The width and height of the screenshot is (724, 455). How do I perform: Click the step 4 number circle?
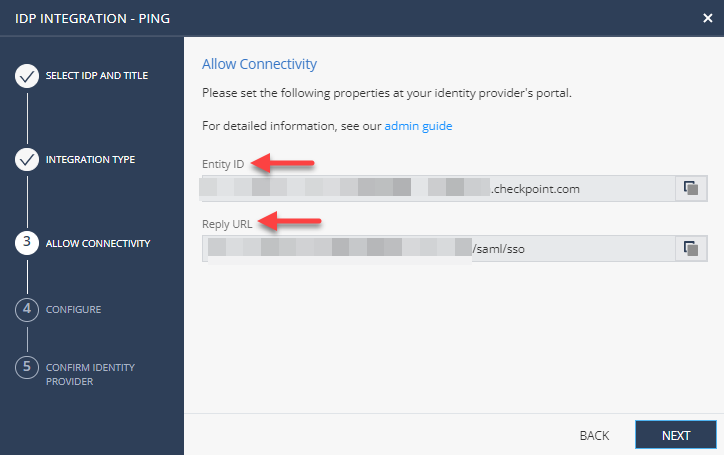[28, 309]
